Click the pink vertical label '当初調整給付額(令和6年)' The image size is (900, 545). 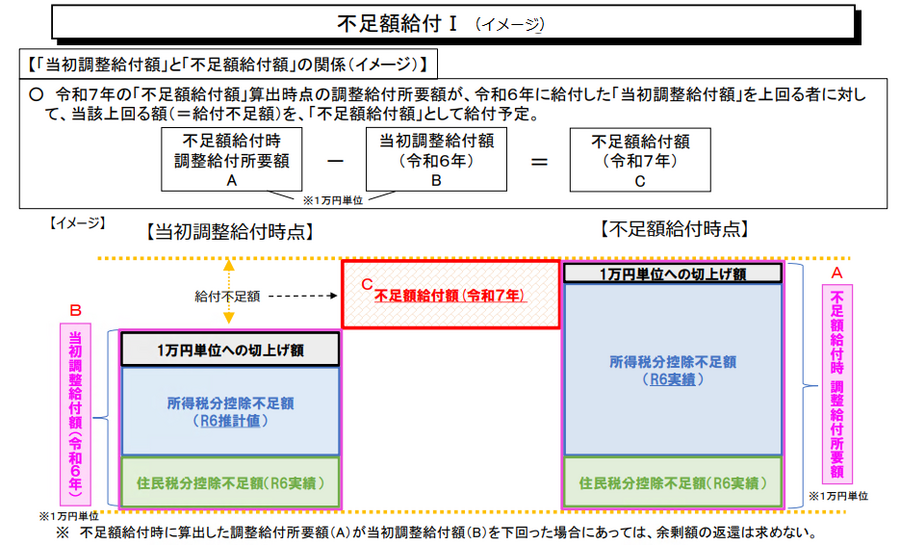pos(75,414)
